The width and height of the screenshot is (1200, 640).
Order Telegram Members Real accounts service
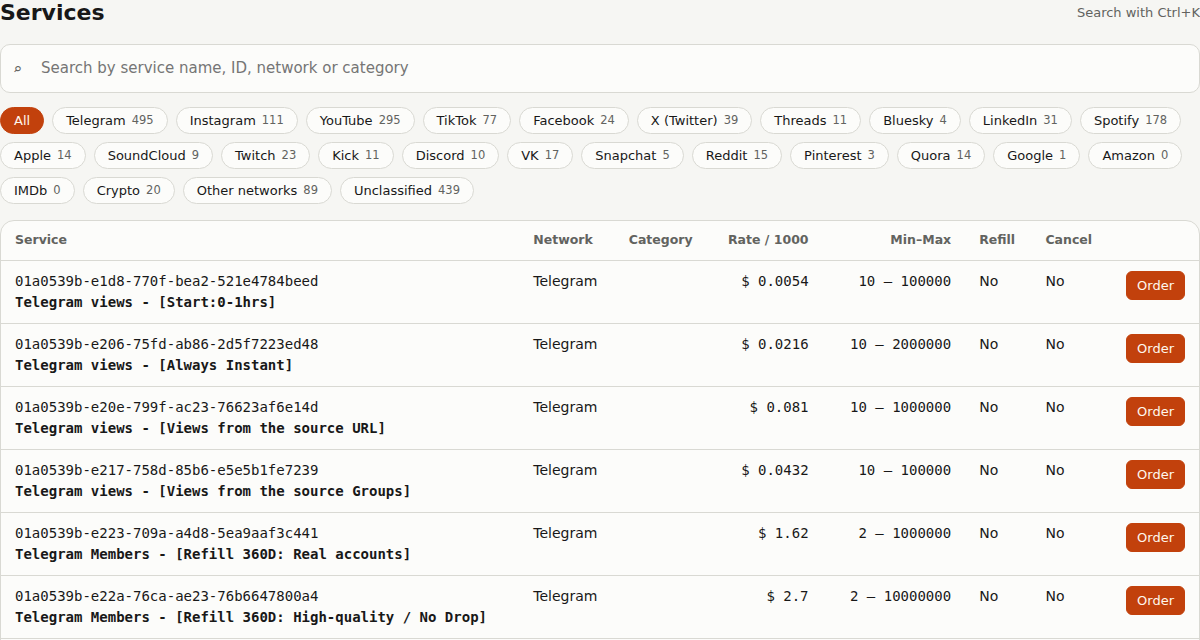tap(1155, 538)
